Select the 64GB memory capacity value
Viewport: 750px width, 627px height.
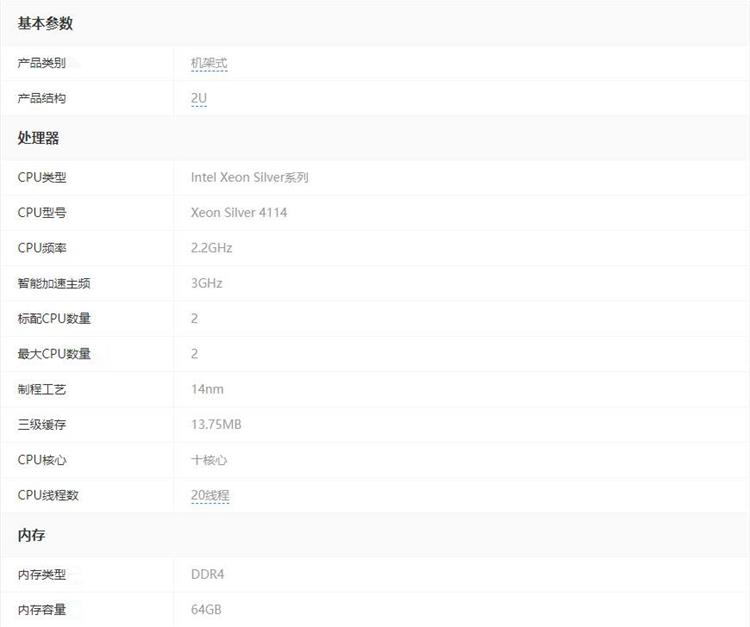(206, 609)
